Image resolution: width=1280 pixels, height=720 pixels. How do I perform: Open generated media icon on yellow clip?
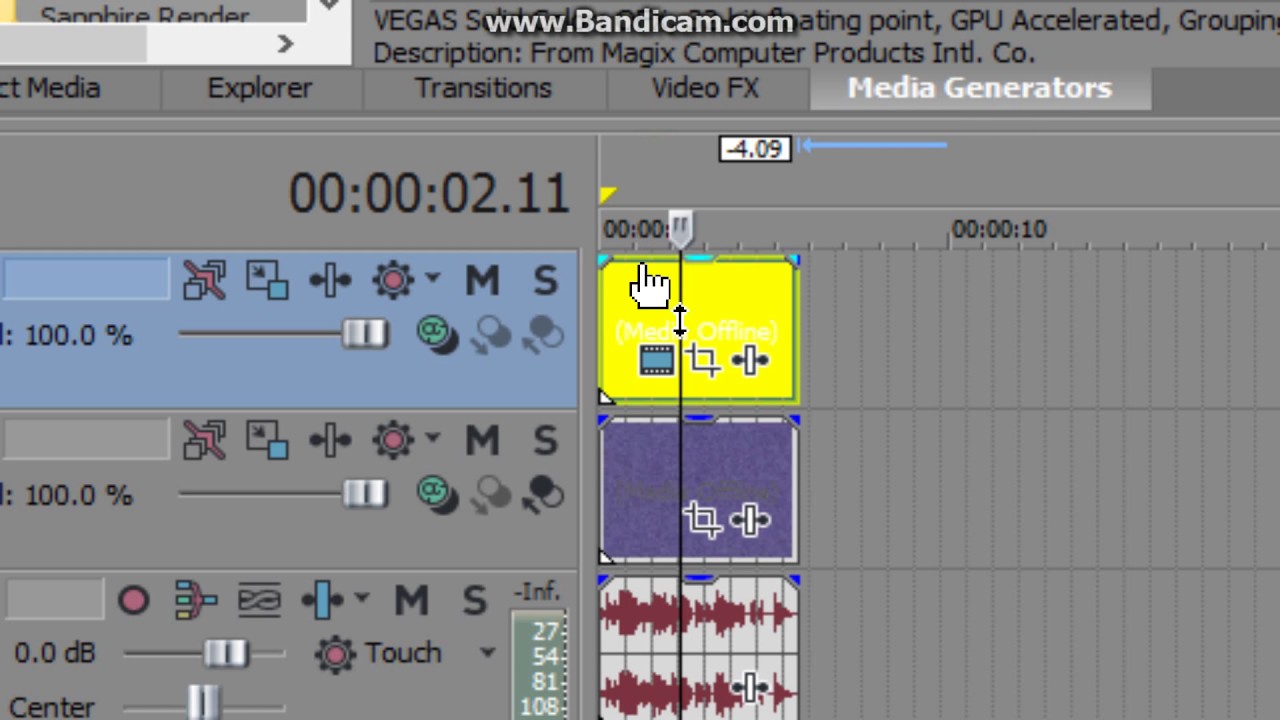click(656, 361)
